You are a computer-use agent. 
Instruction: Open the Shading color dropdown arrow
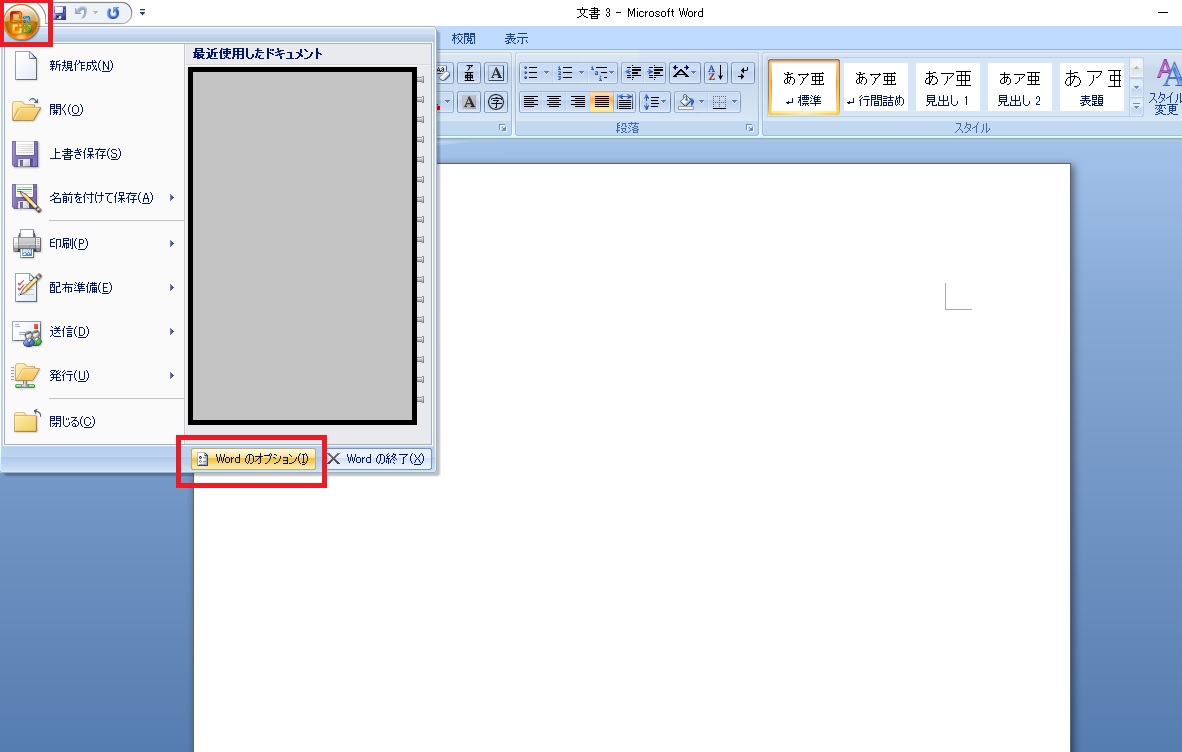tap(702, 102)
